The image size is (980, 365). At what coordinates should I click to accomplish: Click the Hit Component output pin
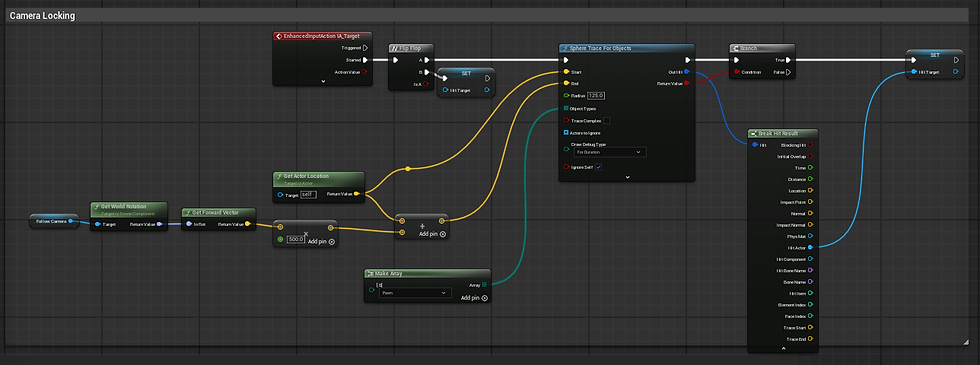point(811,259)
